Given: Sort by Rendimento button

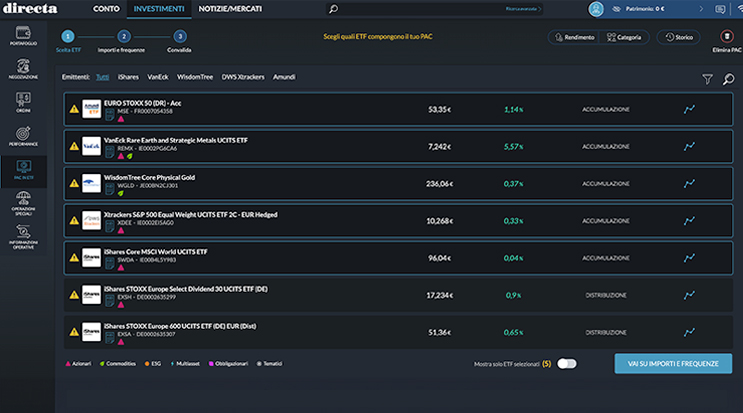Looking at the screenshot, I should click(x=574, y=37).
